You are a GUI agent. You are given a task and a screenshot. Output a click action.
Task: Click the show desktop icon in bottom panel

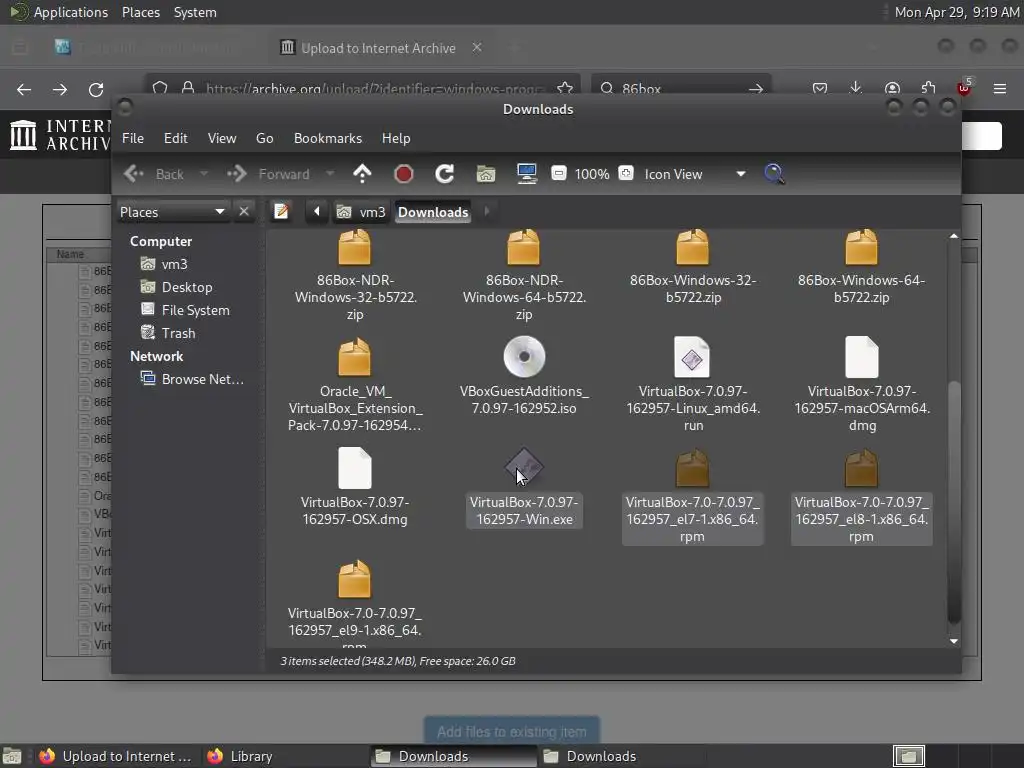(12, 756)
